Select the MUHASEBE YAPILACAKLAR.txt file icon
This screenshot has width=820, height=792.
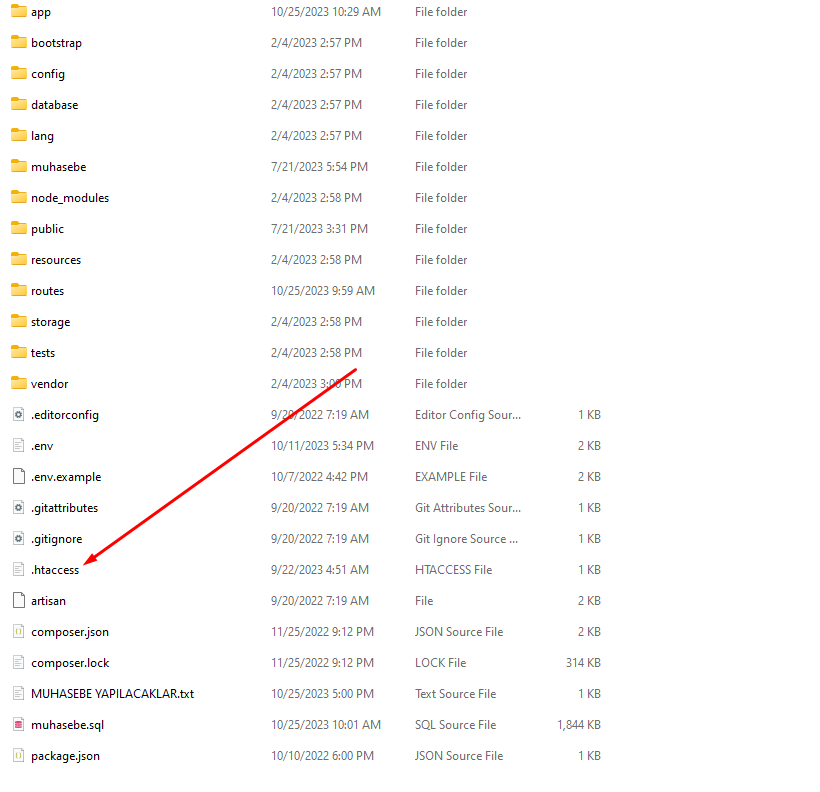point(19,693)
